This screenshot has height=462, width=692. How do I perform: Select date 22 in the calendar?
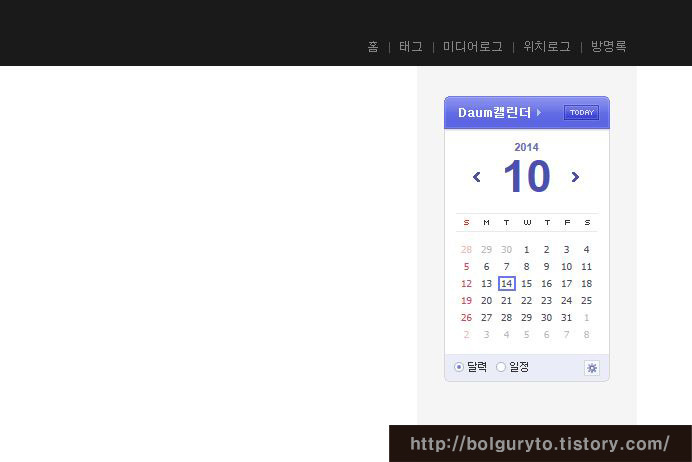point(527,301)
